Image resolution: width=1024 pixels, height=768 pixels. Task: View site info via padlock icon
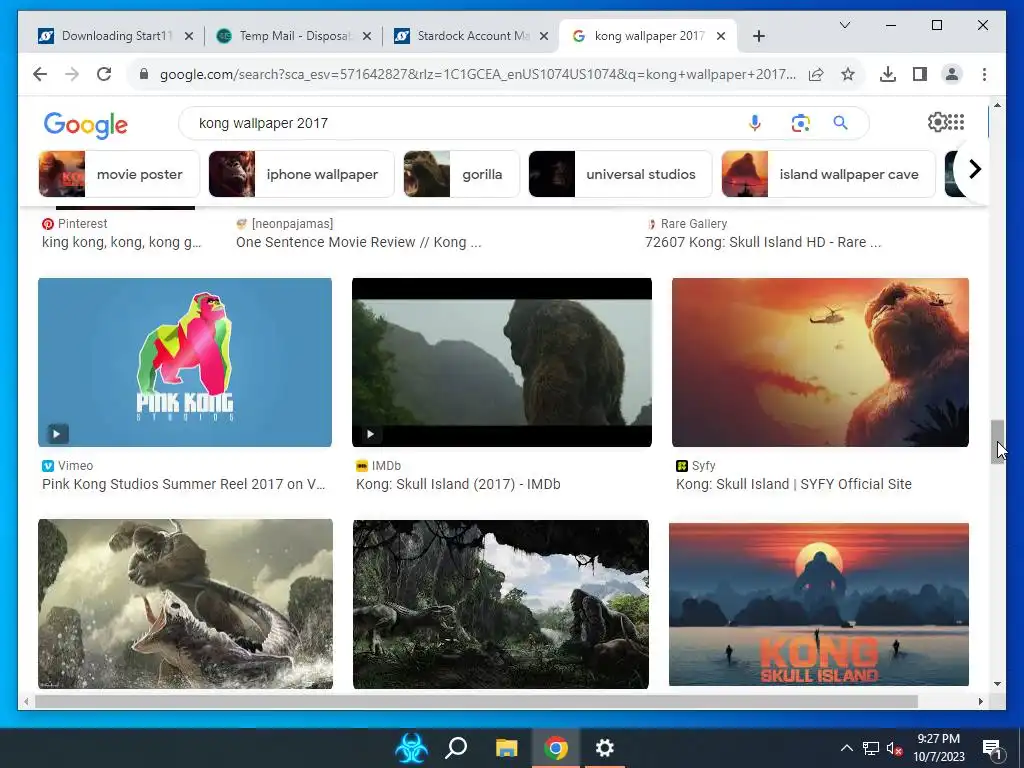tap(144, 74)
